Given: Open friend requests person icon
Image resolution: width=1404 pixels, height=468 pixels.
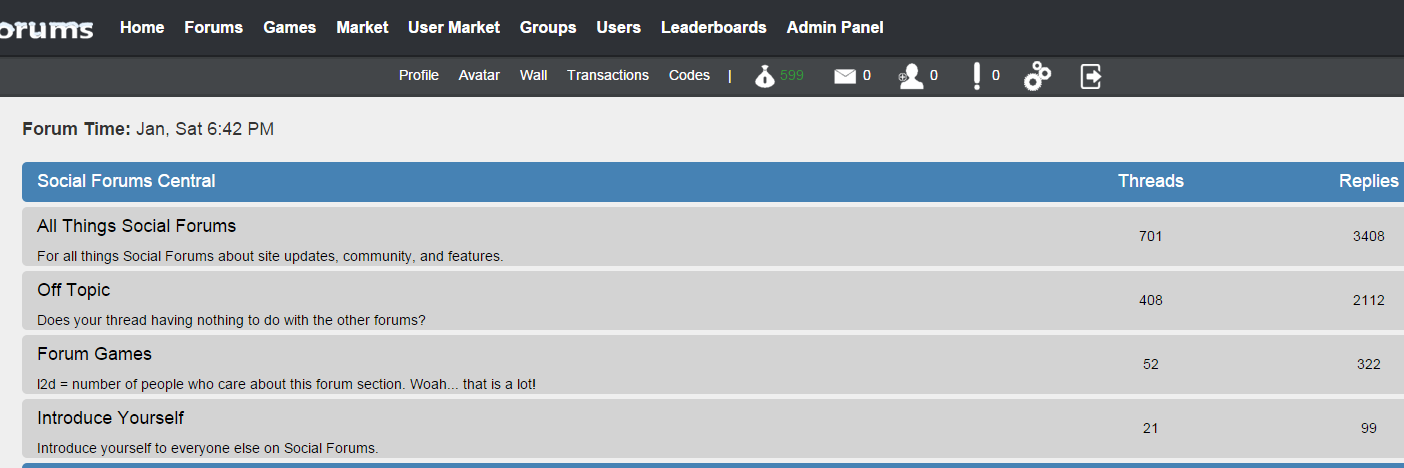Looking at the screenshot, I should pos(910,76).
